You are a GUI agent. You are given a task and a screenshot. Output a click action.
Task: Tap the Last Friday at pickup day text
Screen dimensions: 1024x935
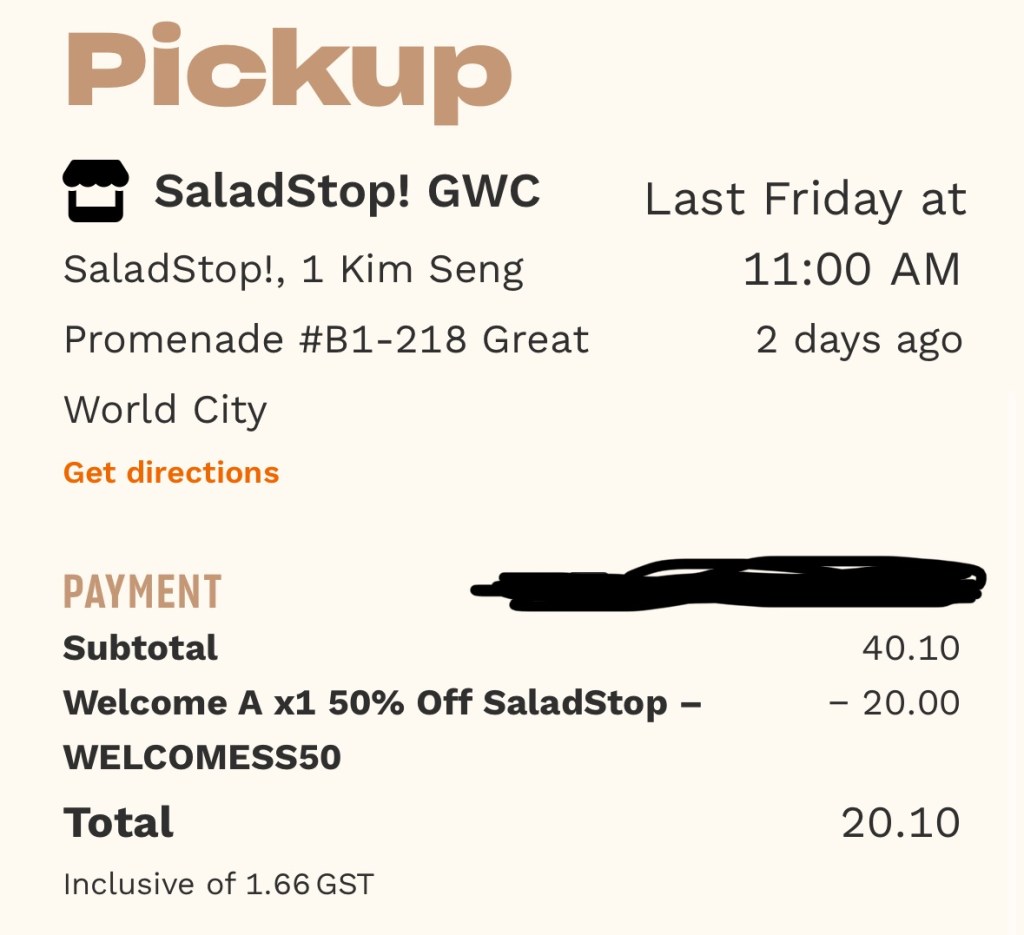pos(805,198)
